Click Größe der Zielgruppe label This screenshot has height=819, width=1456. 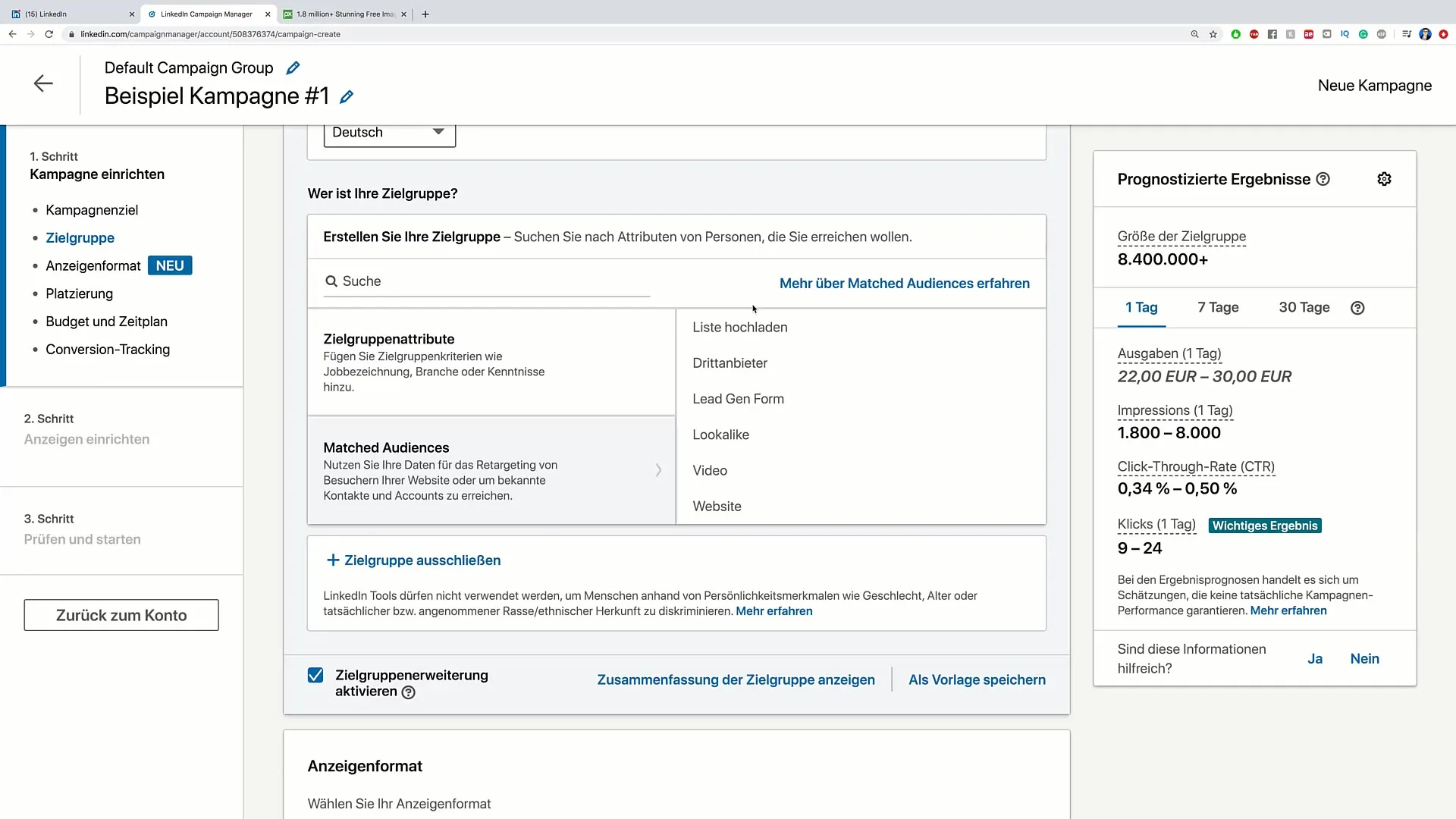[x=1181, y=237]
